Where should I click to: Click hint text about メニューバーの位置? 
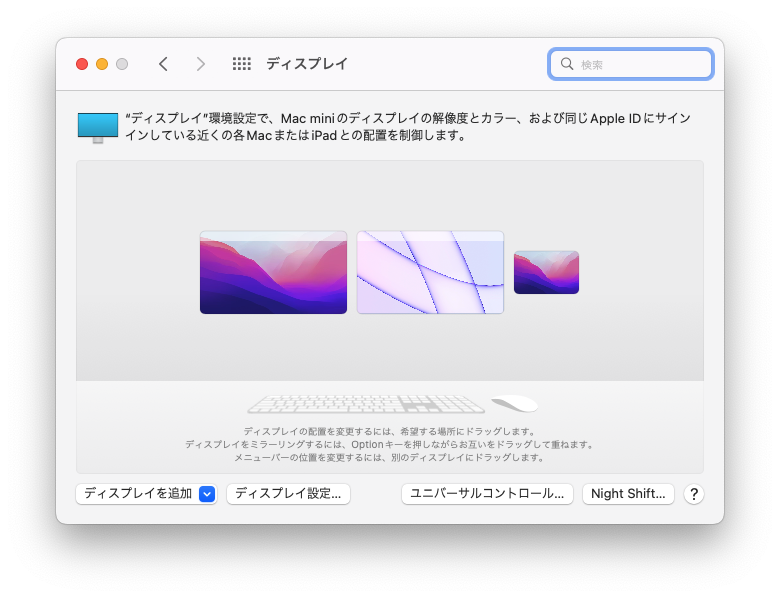pyautogui.click(x=390, y=457)
